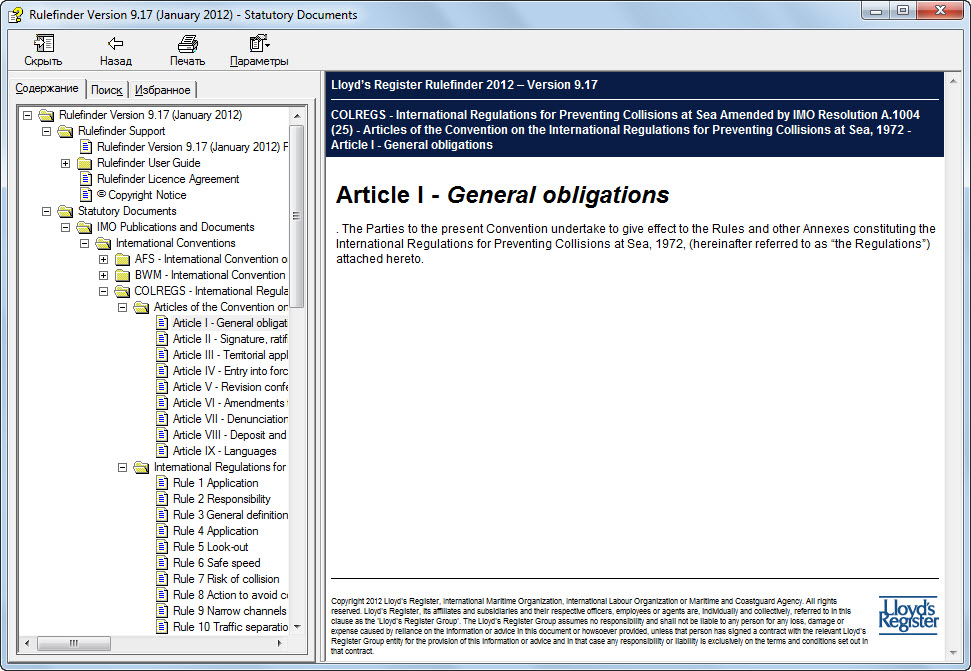Screen dimensions: 971x671
Task: Click the page icon next to Article IX - Languages
Action: (x=162, y=451)
